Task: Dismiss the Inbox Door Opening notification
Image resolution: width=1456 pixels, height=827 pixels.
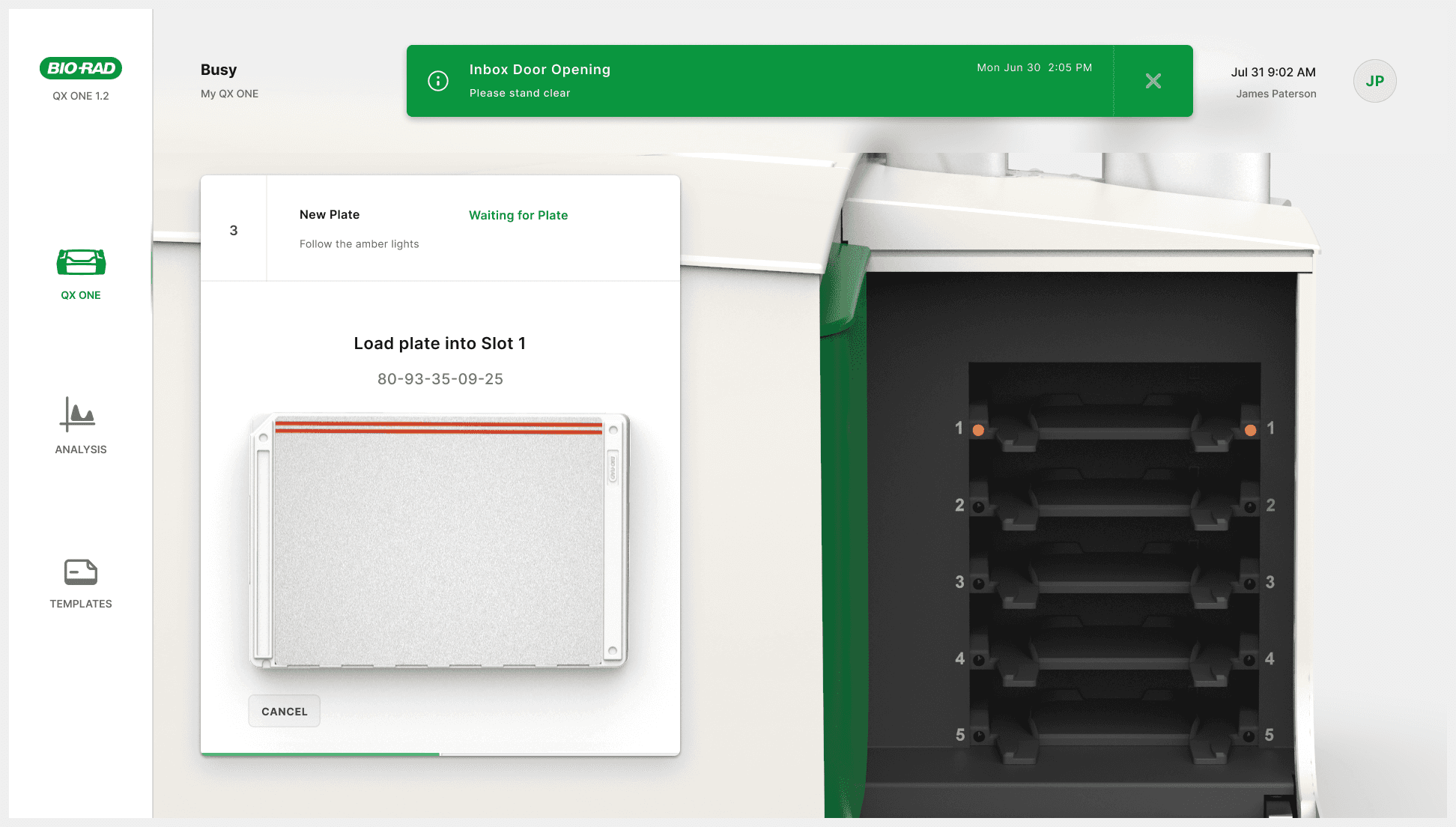Action: (x=1153, y=81)
